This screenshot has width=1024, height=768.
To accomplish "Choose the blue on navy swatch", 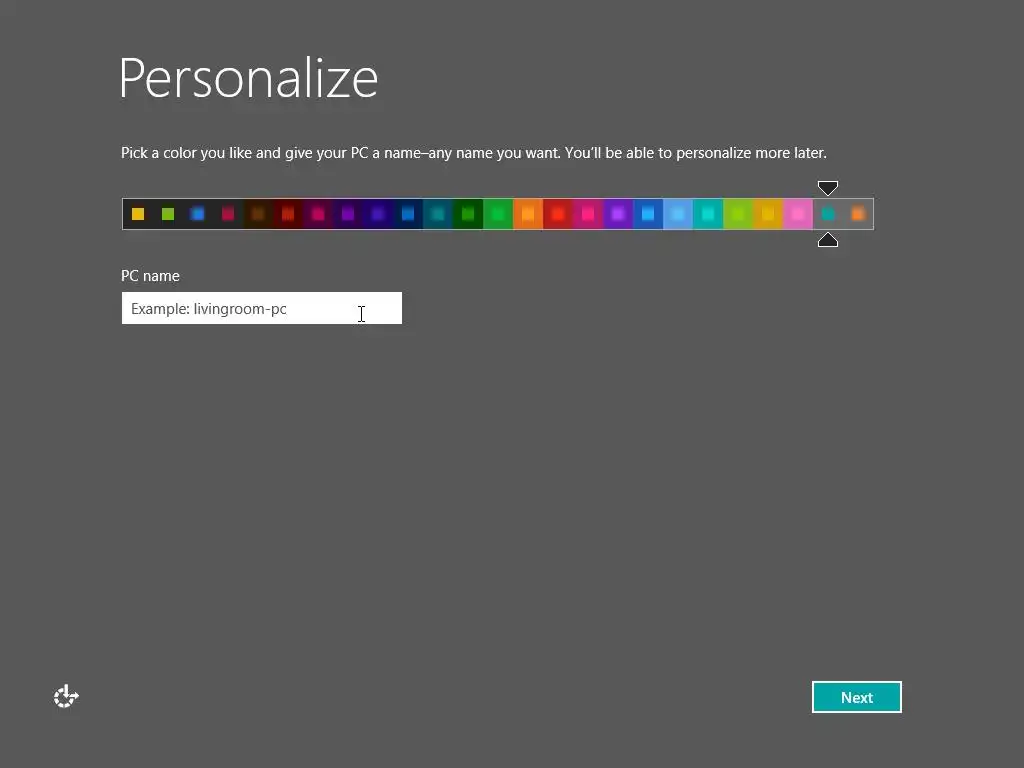I will tap(408, 214).
